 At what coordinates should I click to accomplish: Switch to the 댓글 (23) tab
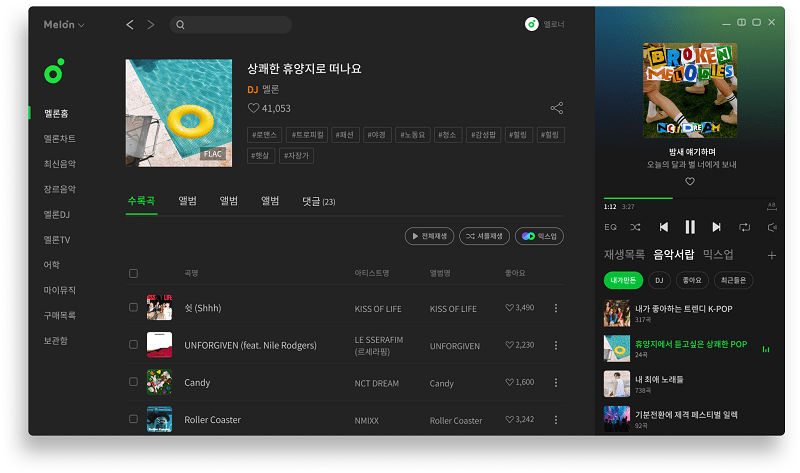coord(319,202)
